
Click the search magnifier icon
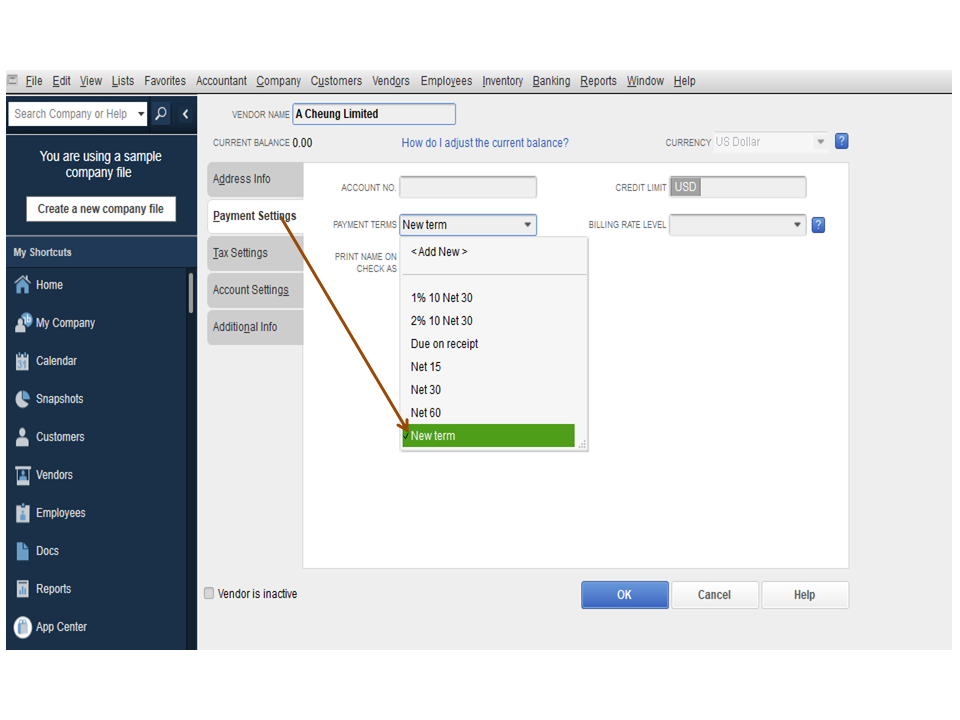(x=161, y=113)
